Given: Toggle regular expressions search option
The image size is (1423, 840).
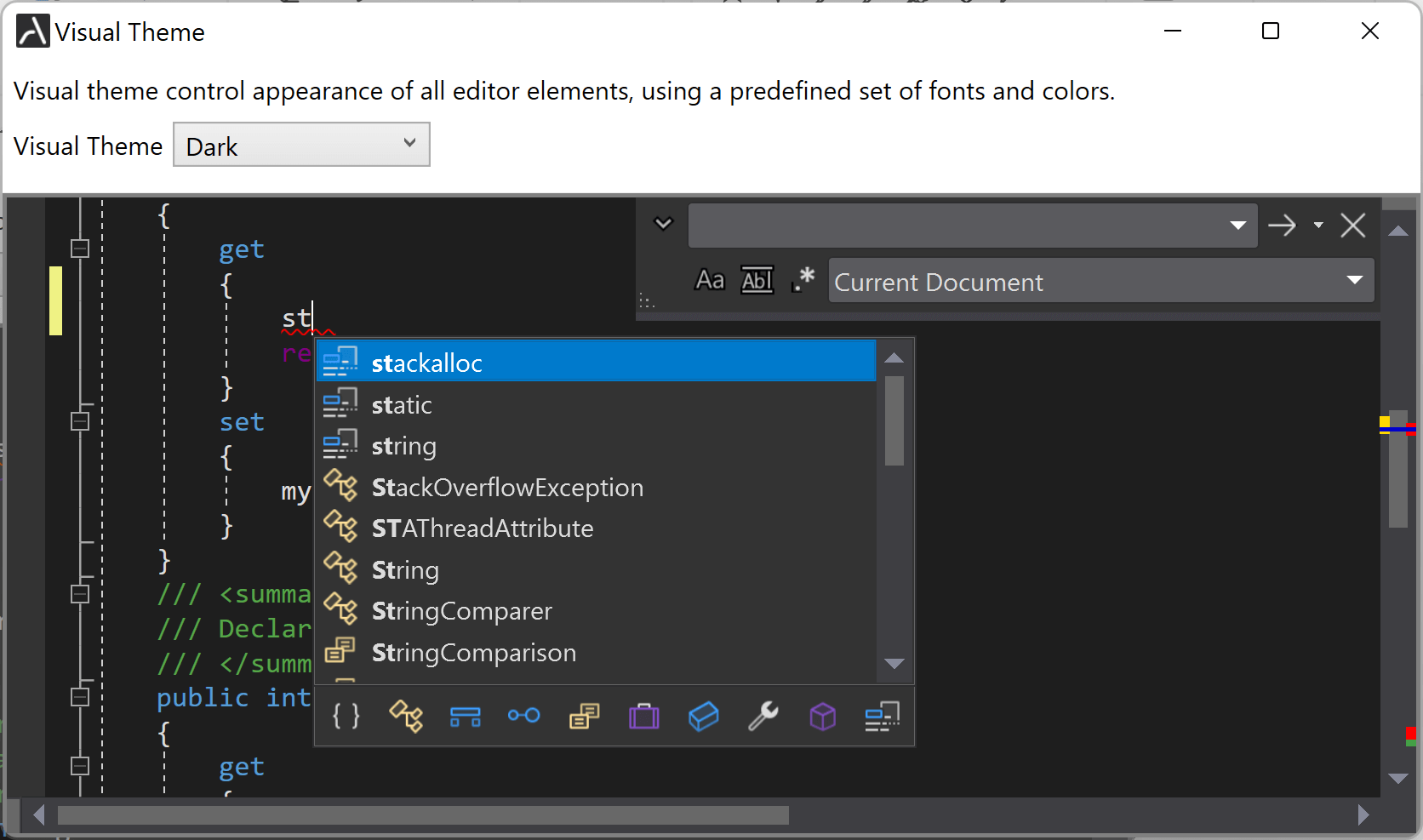Looking at the screenshot, I should coord(802,280).
